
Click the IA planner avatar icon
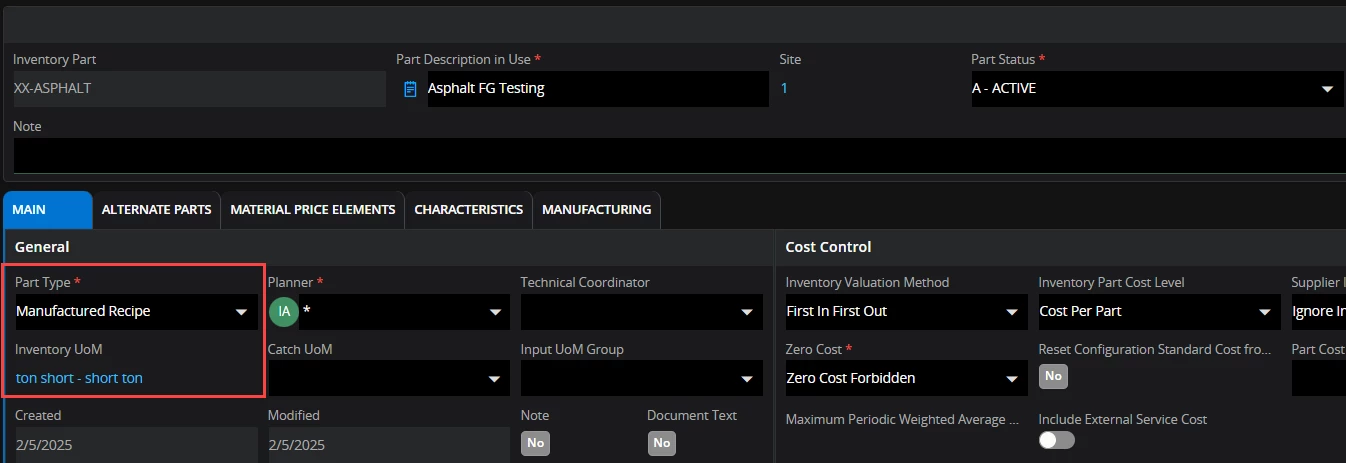[284, 312]
